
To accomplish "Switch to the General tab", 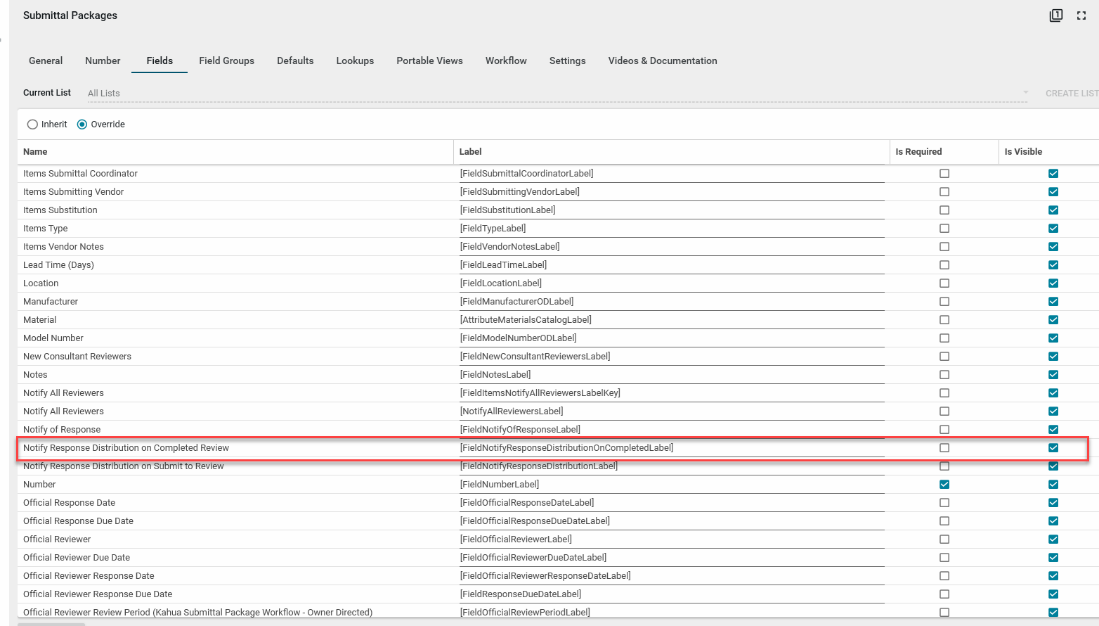I will [45, 61].
